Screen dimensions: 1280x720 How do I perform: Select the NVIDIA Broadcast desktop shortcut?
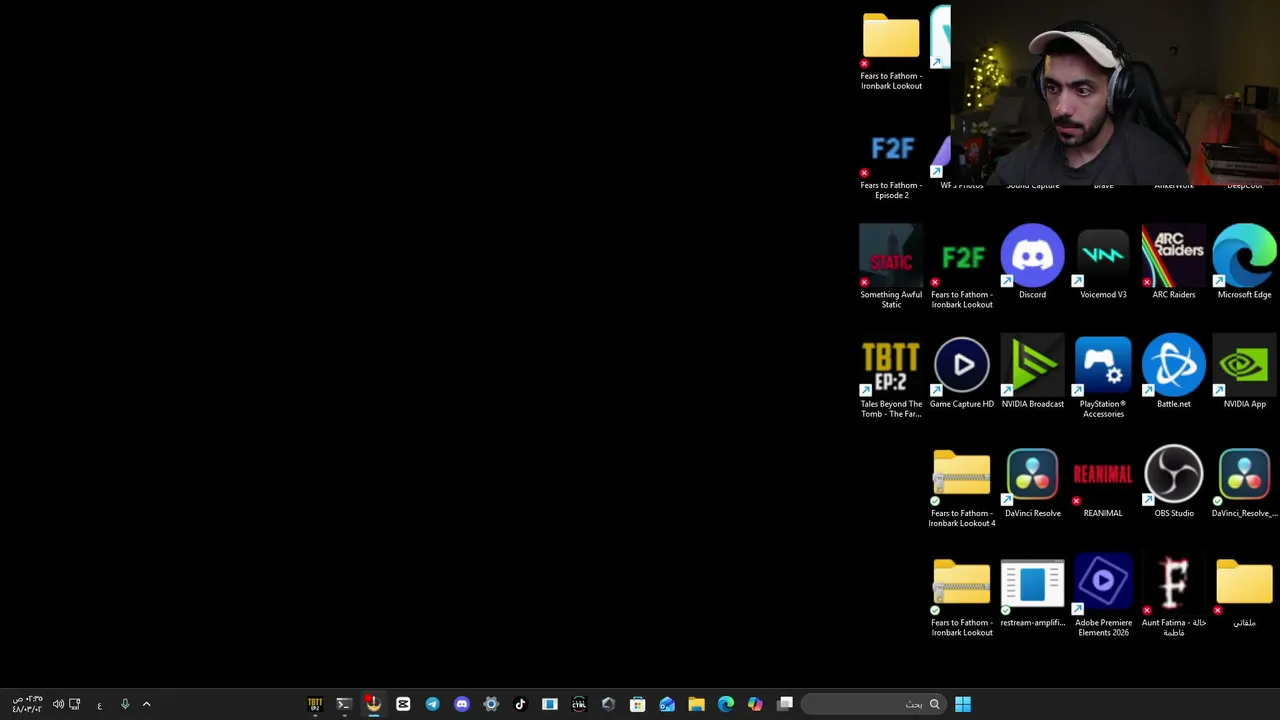(x=1032, y=373)
